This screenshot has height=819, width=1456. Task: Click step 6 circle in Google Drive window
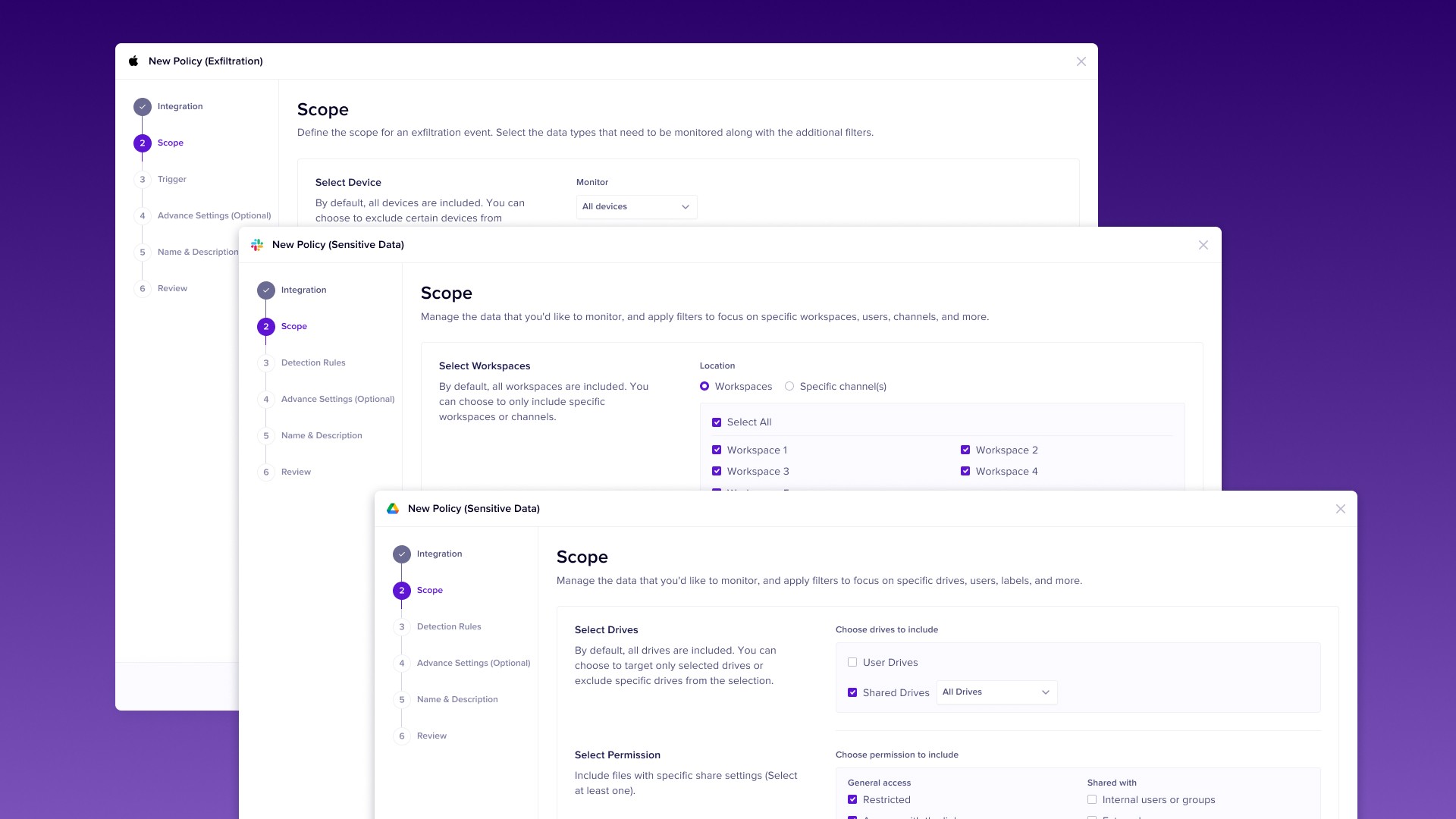pos(402,736)
